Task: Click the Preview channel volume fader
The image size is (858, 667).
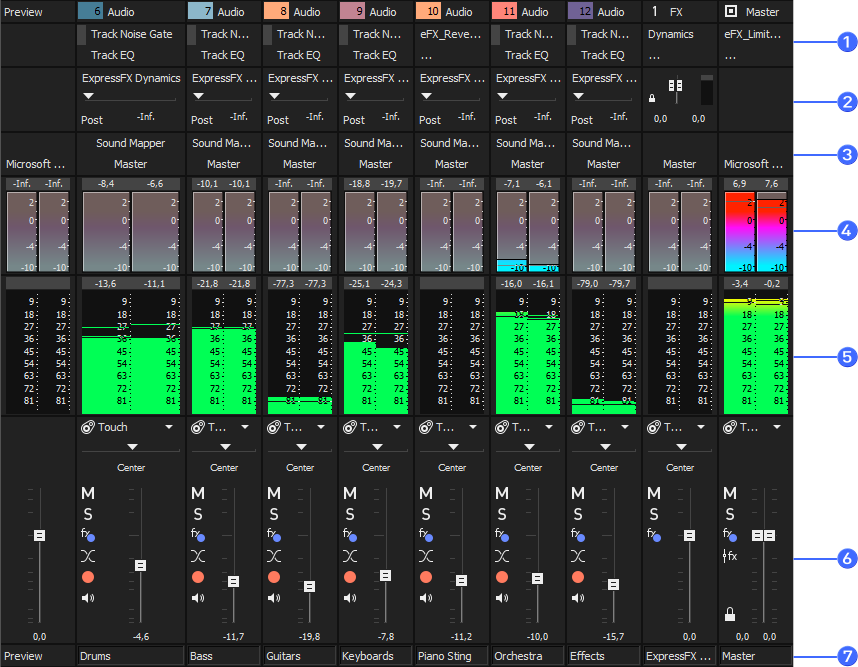Action: coord(39,536)
